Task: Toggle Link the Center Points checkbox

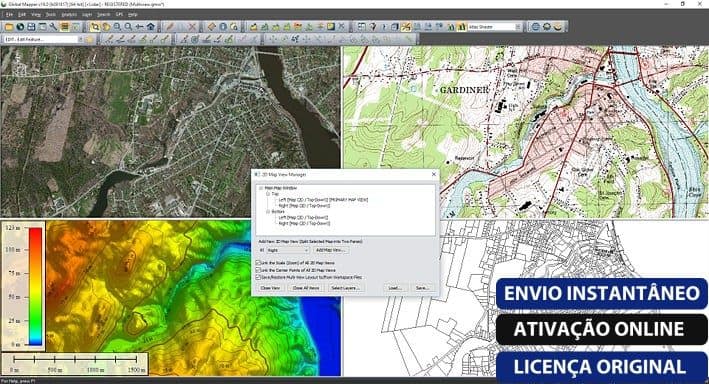Action: tap(258, 270)
